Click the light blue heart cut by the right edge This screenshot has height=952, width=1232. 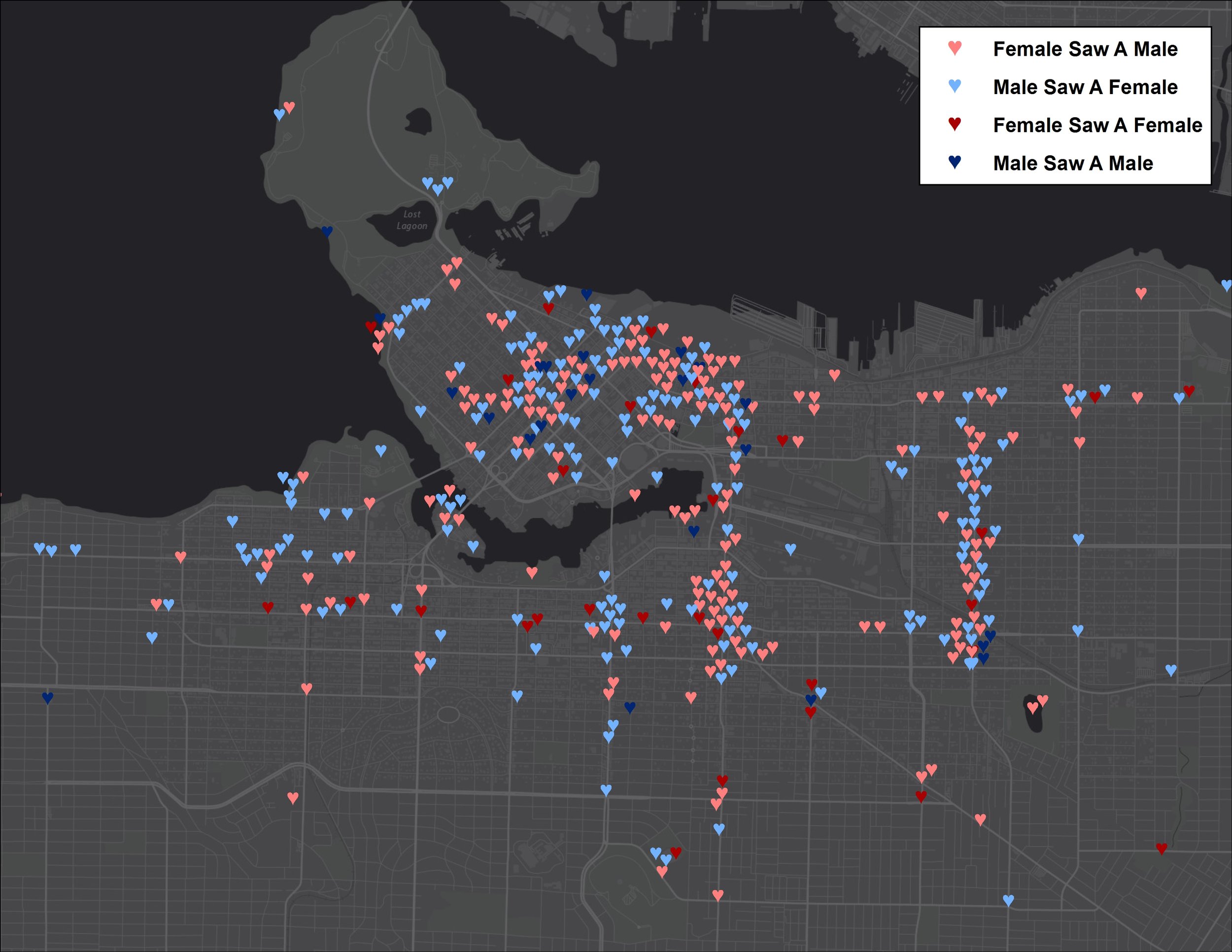coord(1227,285)
